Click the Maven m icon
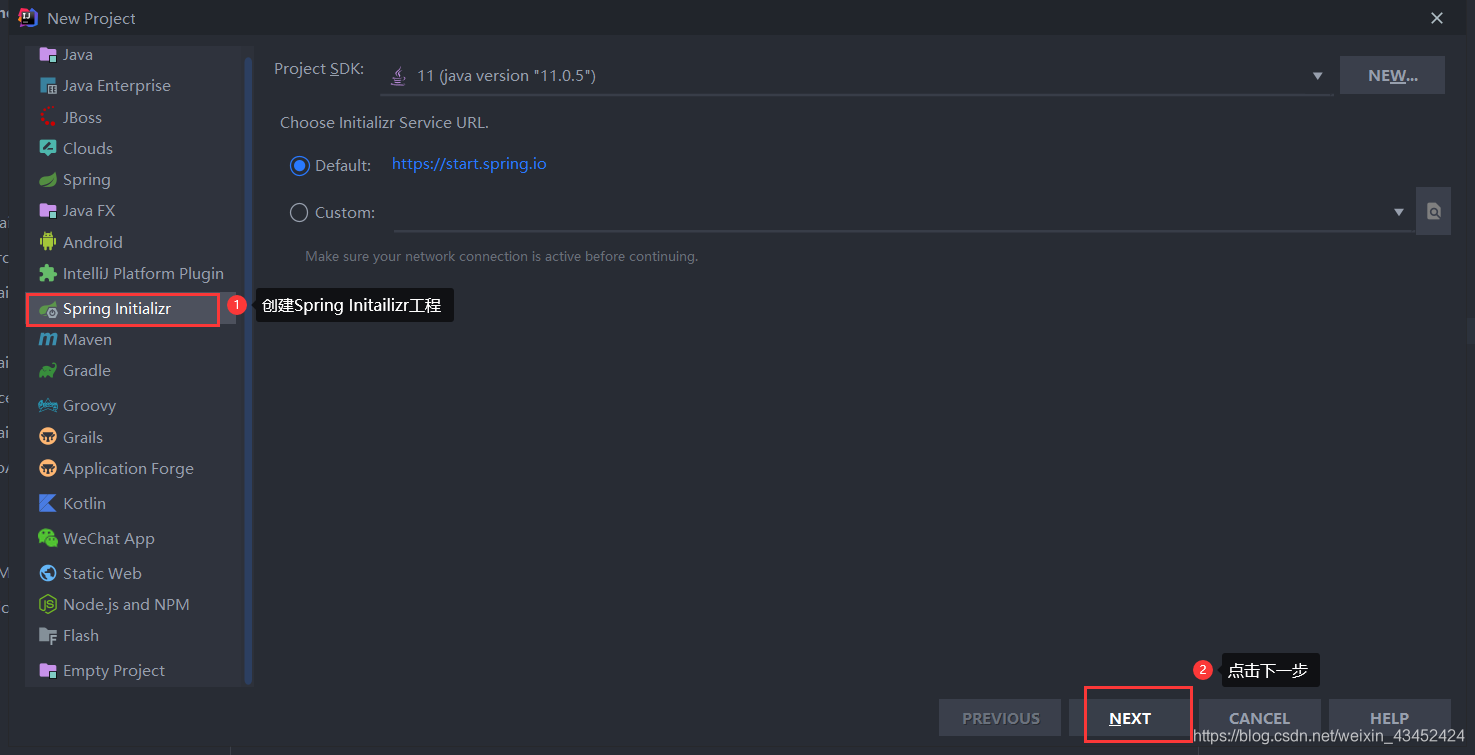The image size is (1475, 755). click(47, 340)
